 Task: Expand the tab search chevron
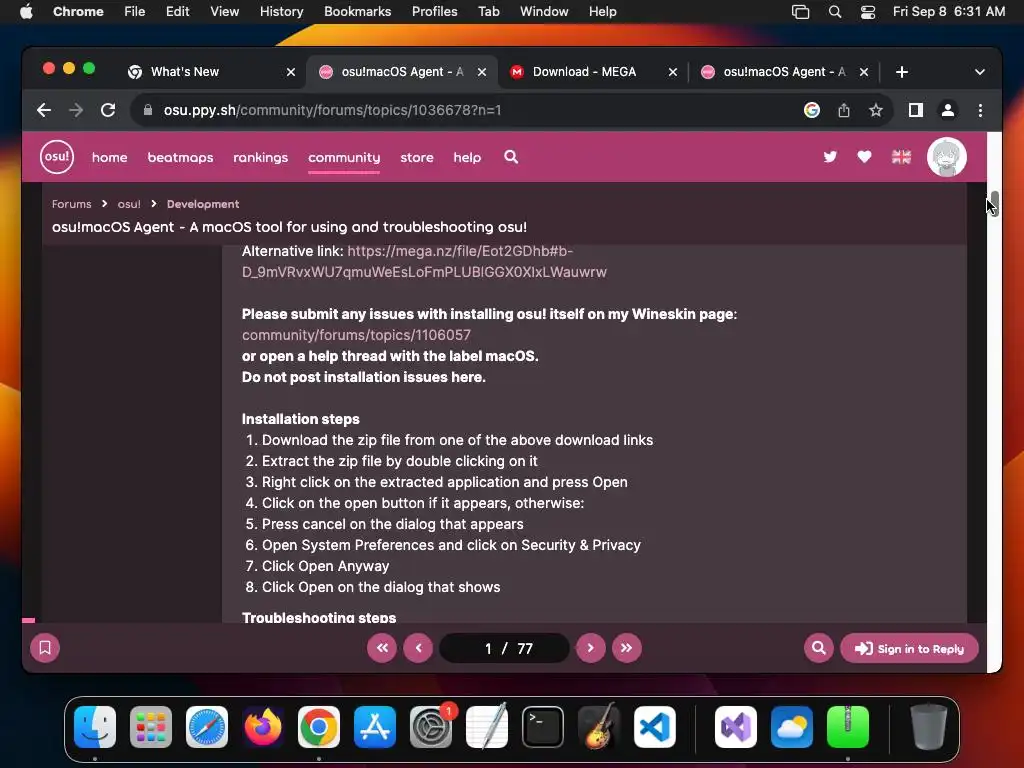pos(980,72)
